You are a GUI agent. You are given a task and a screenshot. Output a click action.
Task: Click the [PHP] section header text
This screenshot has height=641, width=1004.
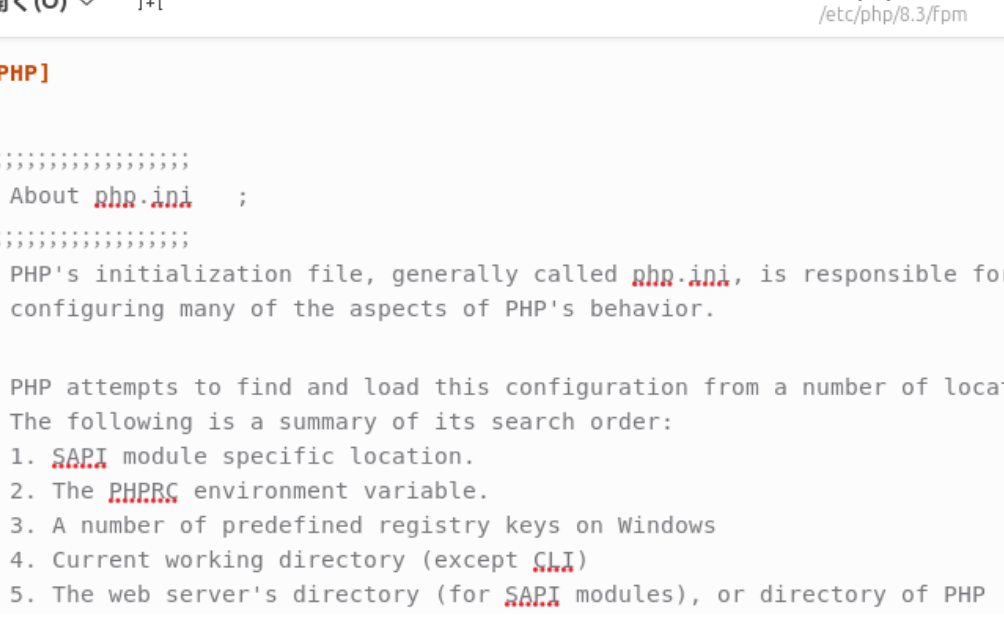[22, 73]
